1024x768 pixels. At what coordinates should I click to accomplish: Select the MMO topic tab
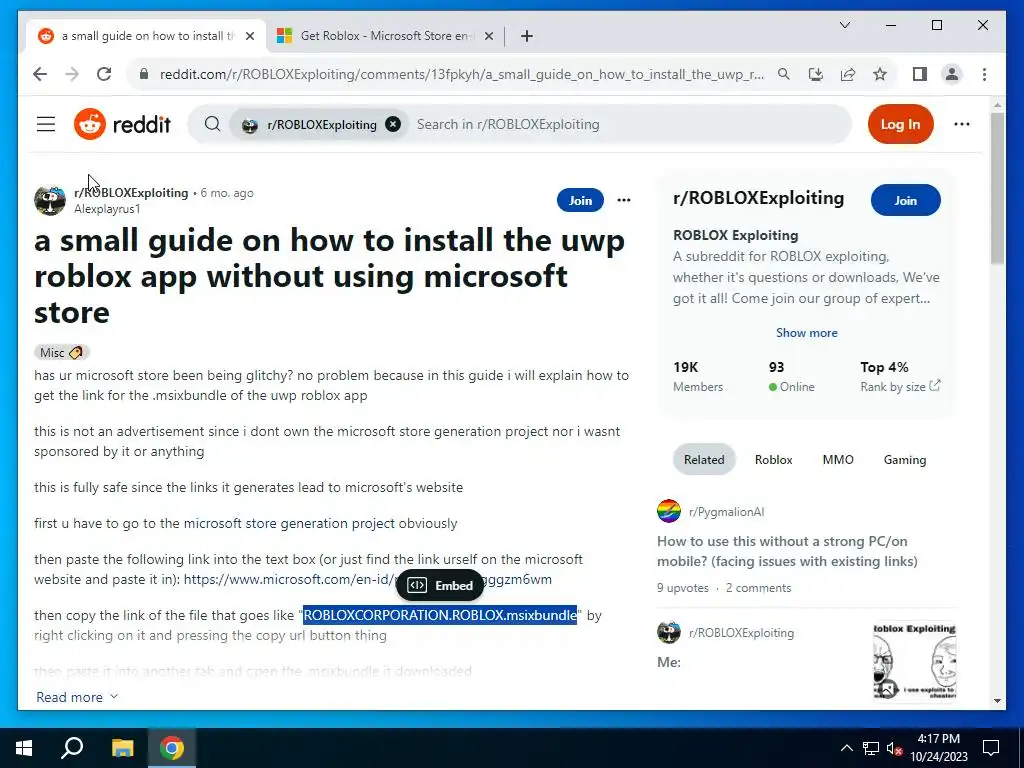pos(838,460)
